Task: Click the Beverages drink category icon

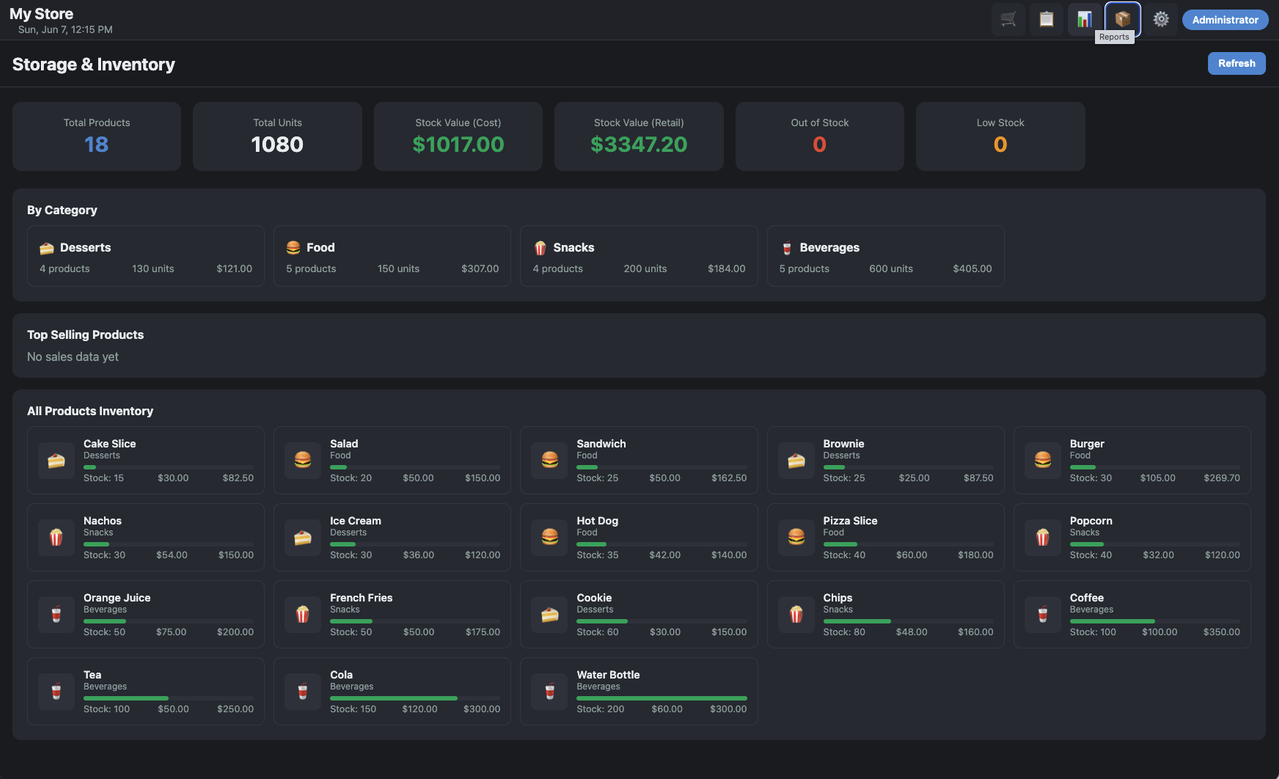Action: click(x=787, y=248)
